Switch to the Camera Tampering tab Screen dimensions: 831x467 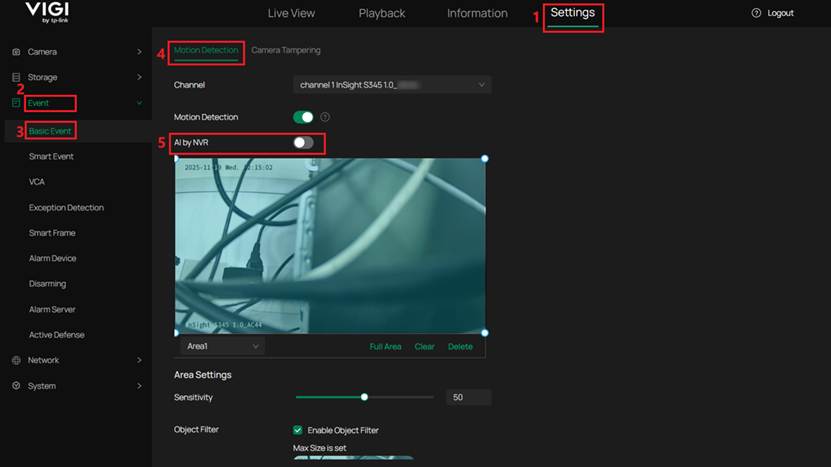(286, 50)
